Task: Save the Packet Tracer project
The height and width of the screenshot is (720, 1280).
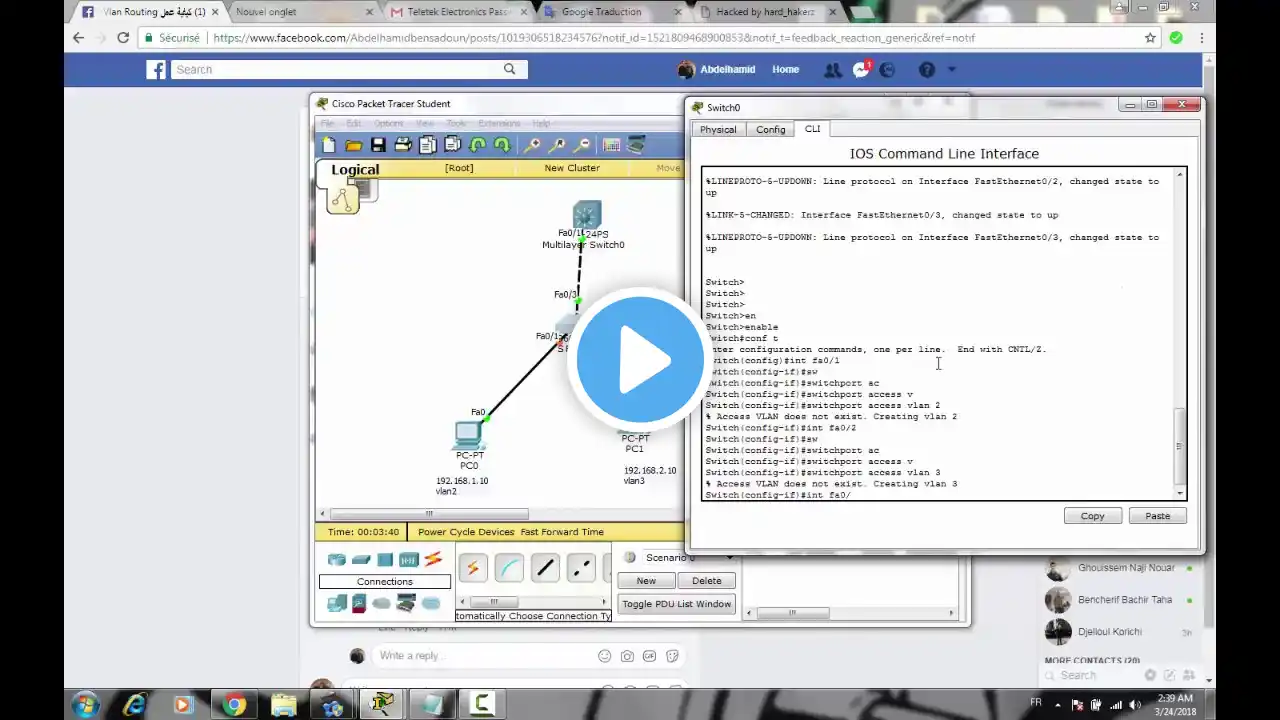Action: pyautogui.click(x=378, y=145)
